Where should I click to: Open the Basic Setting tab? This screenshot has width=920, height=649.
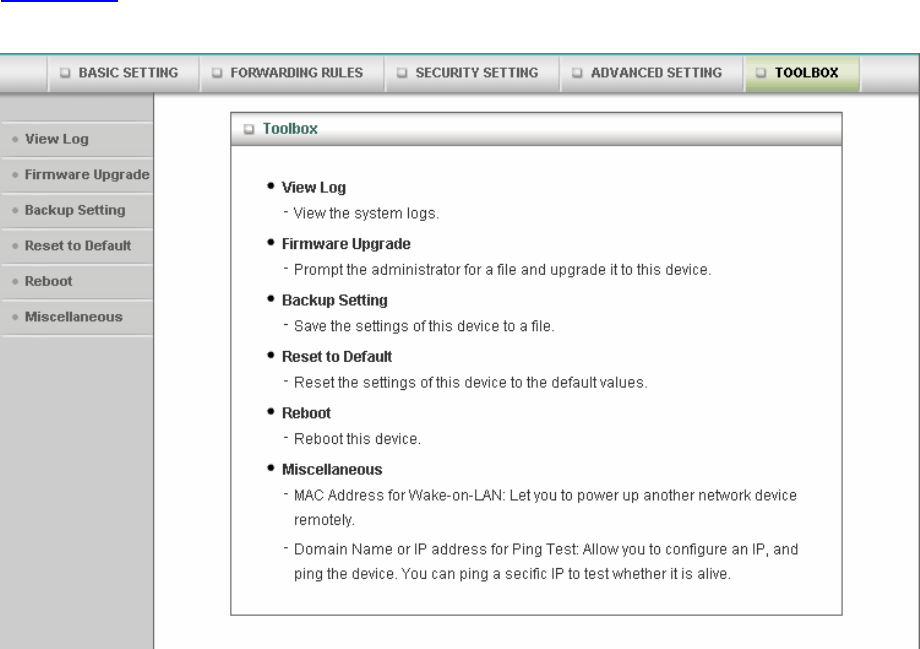[124, 73]
